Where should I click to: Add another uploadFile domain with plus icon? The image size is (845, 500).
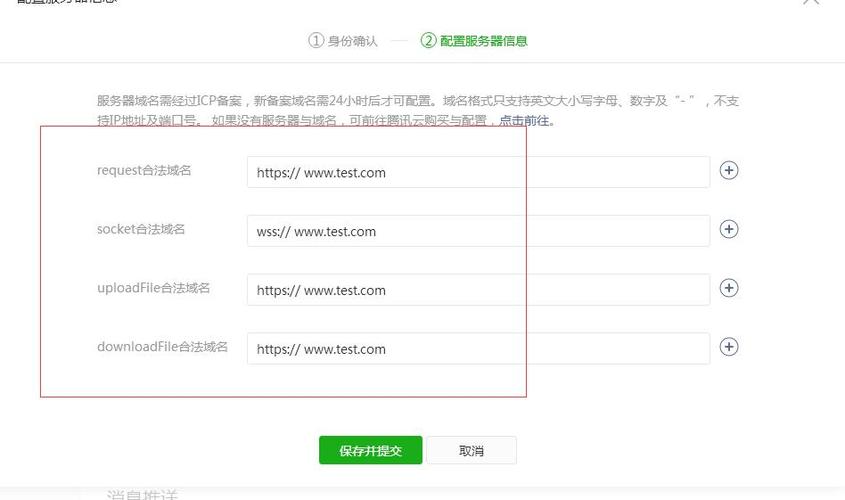pos(729,288)
